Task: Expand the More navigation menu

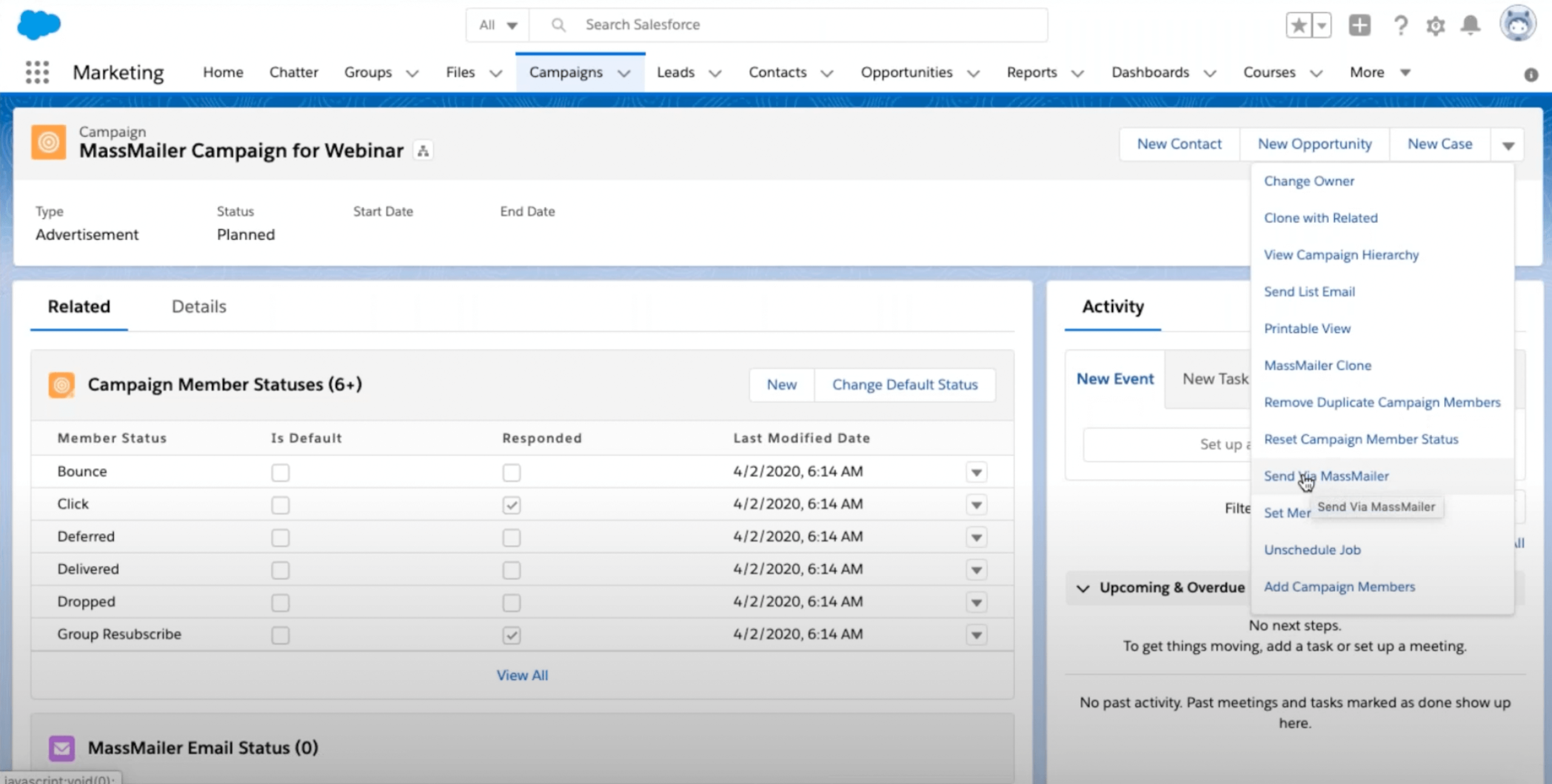Action: pos(1380,73)
